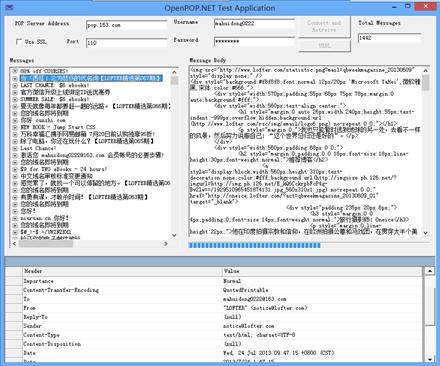The height and width of the screenshot is (366, 440).
Task: Select the highlighted LOFTER message row
Action: 91,78
